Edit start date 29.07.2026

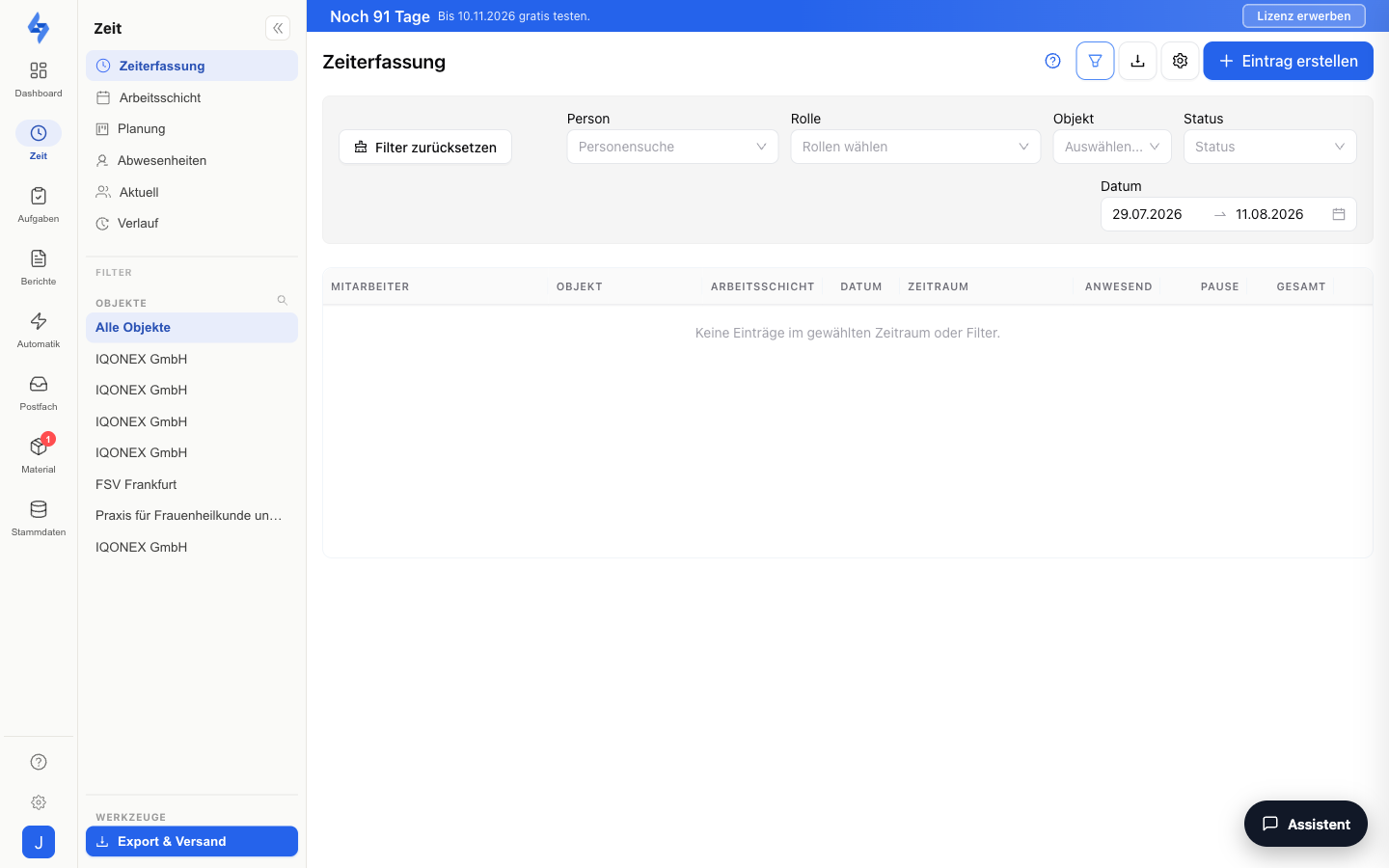tap(1147, 214)
